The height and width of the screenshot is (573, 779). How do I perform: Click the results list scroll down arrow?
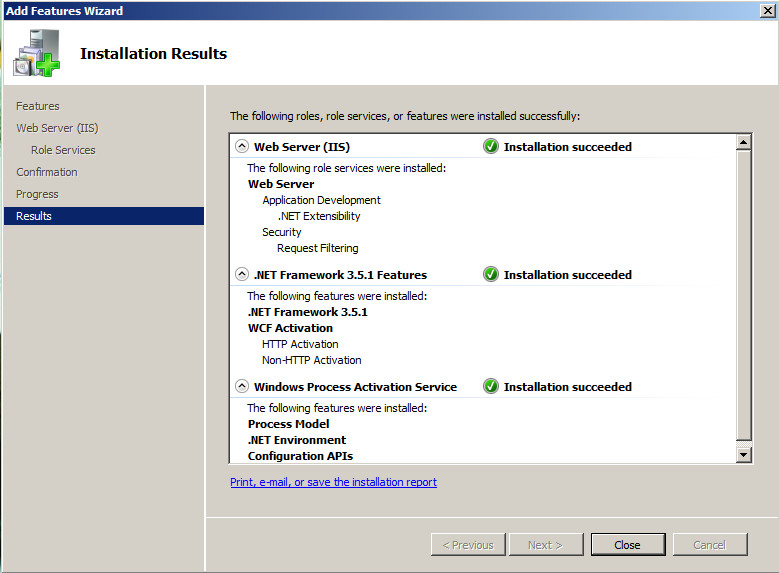743,454
